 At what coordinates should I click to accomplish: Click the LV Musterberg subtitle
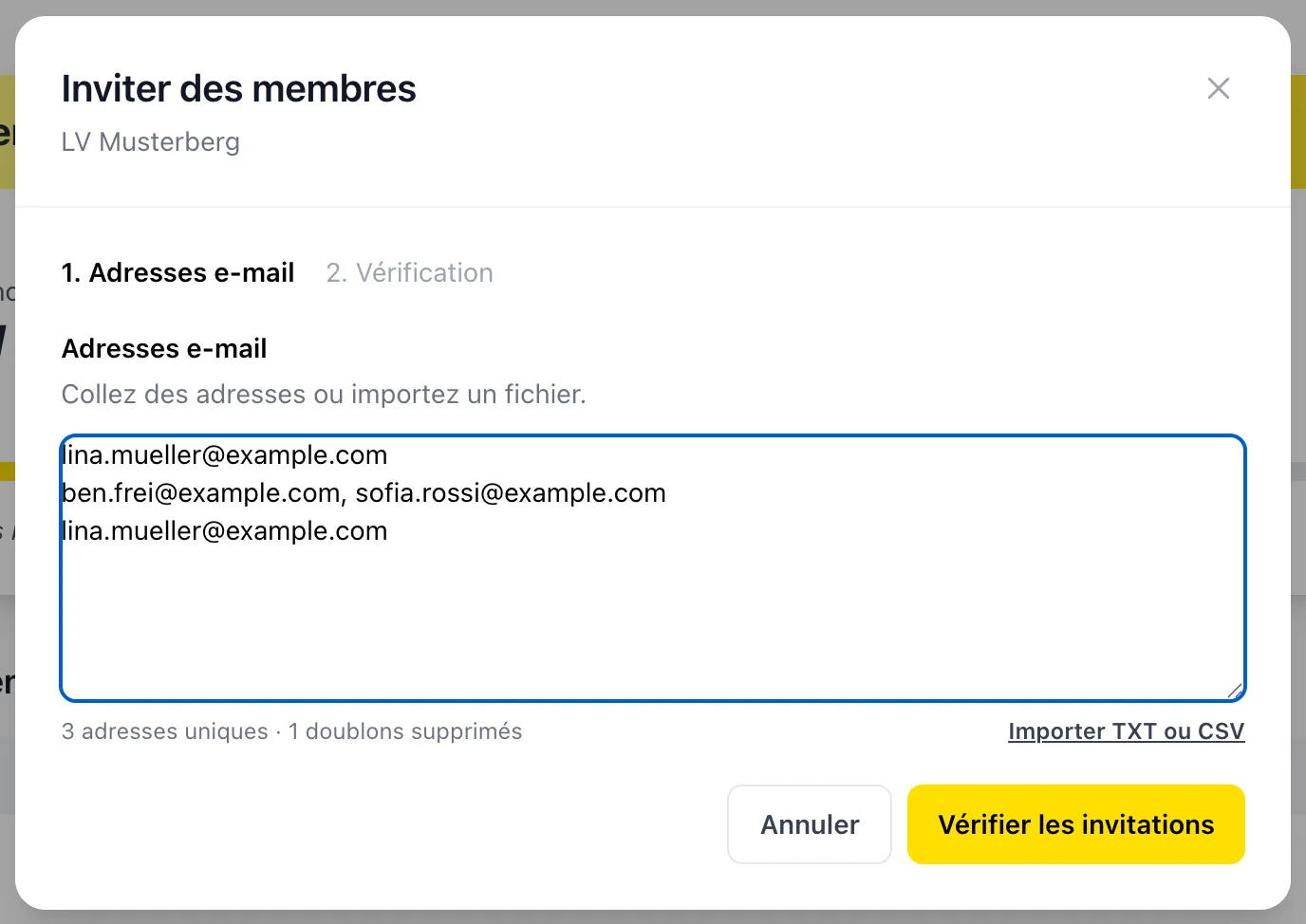151,142
